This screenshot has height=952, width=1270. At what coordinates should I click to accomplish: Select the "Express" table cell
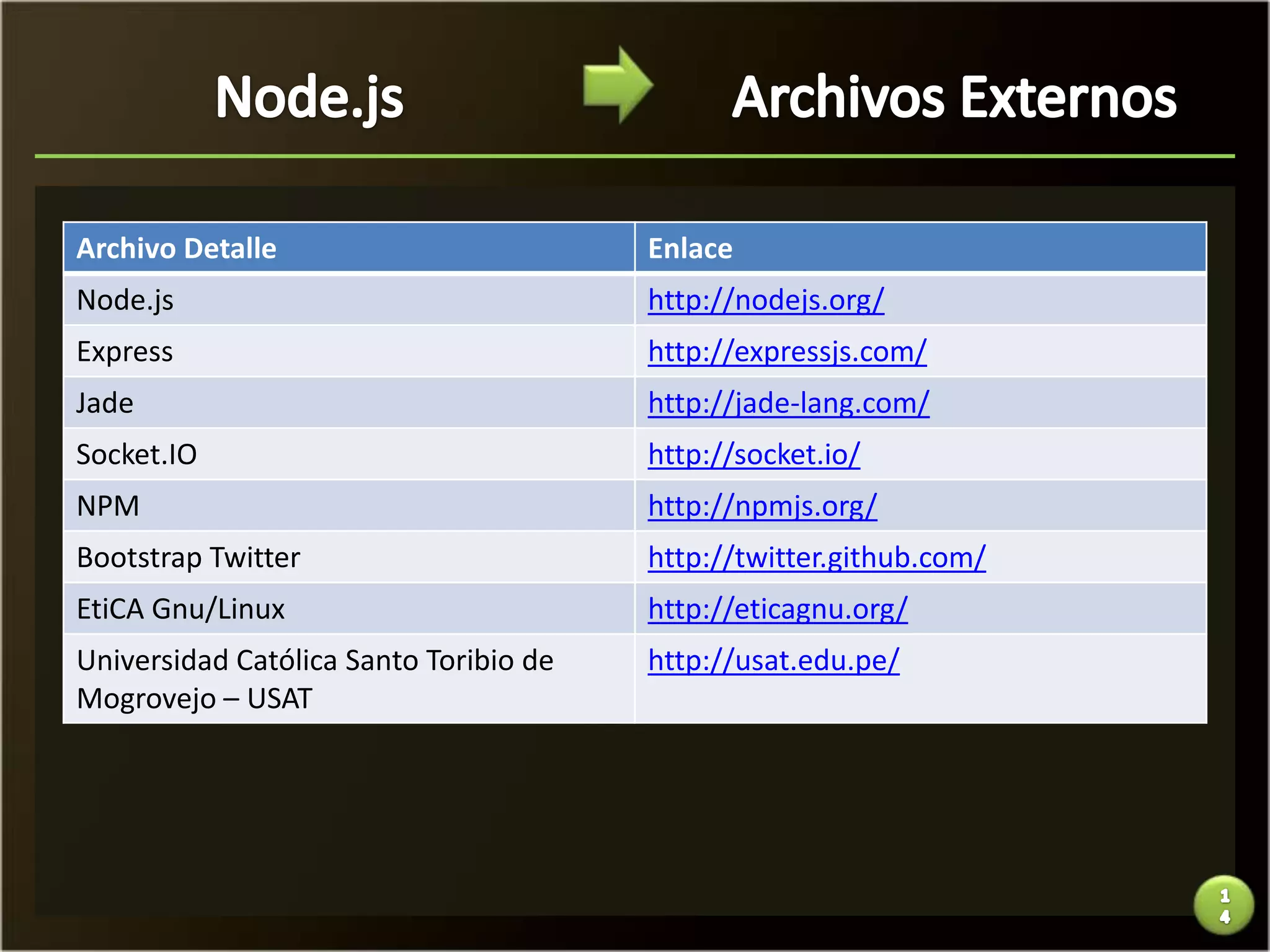(349, 351)
